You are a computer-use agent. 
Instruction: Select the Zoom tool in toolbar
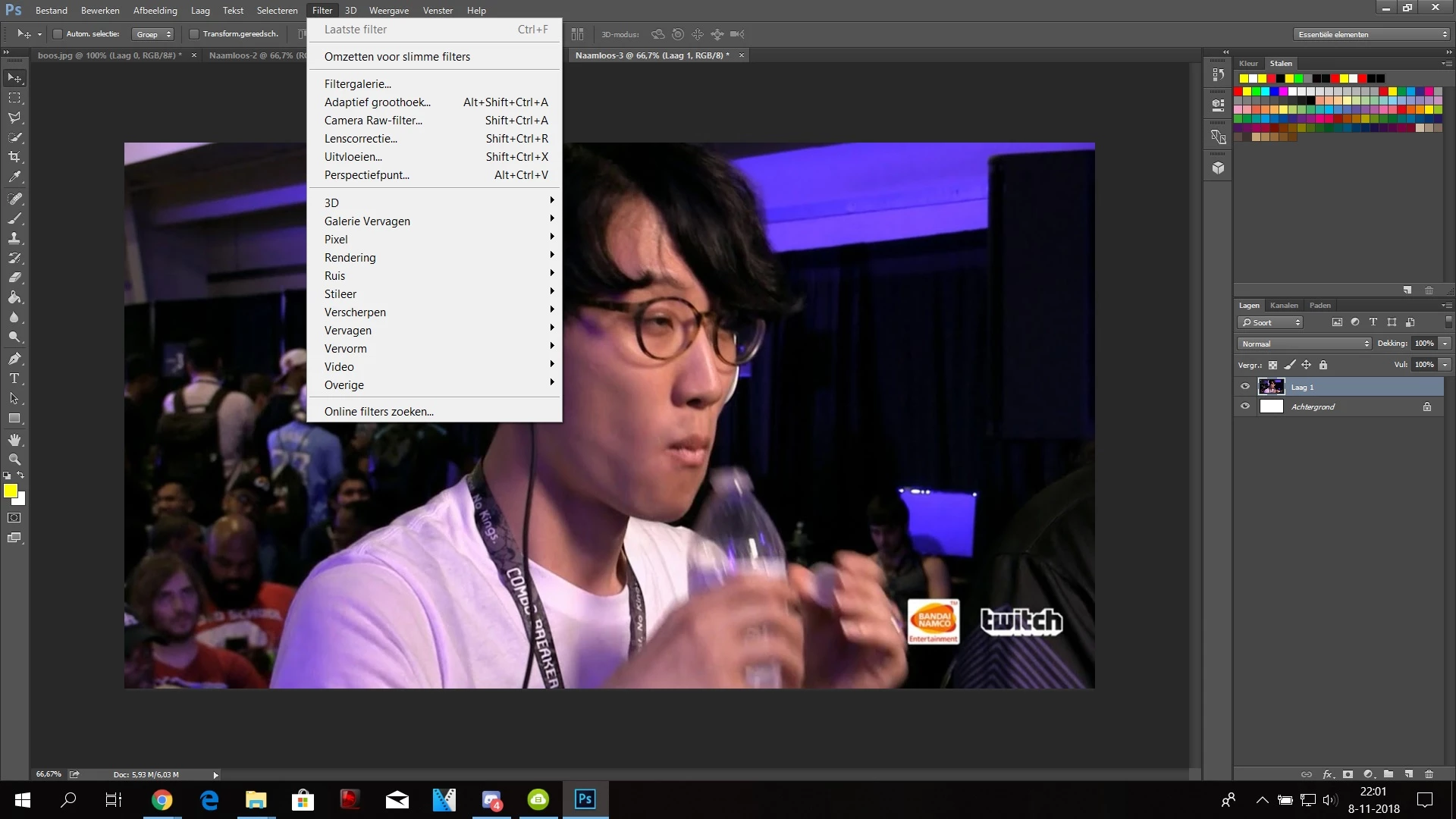14,460
